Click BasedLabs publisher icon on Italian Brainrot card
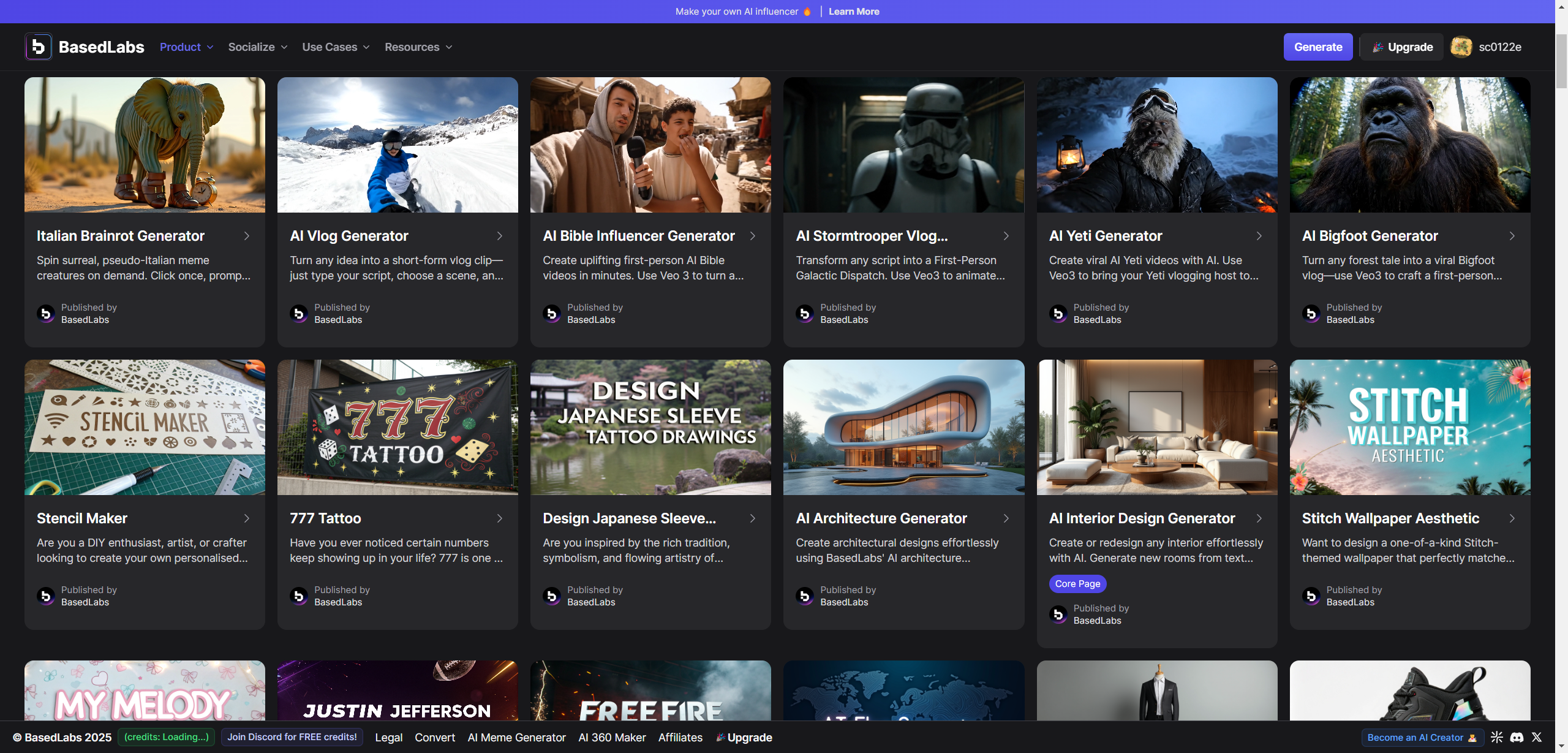 tap(46, 314)
